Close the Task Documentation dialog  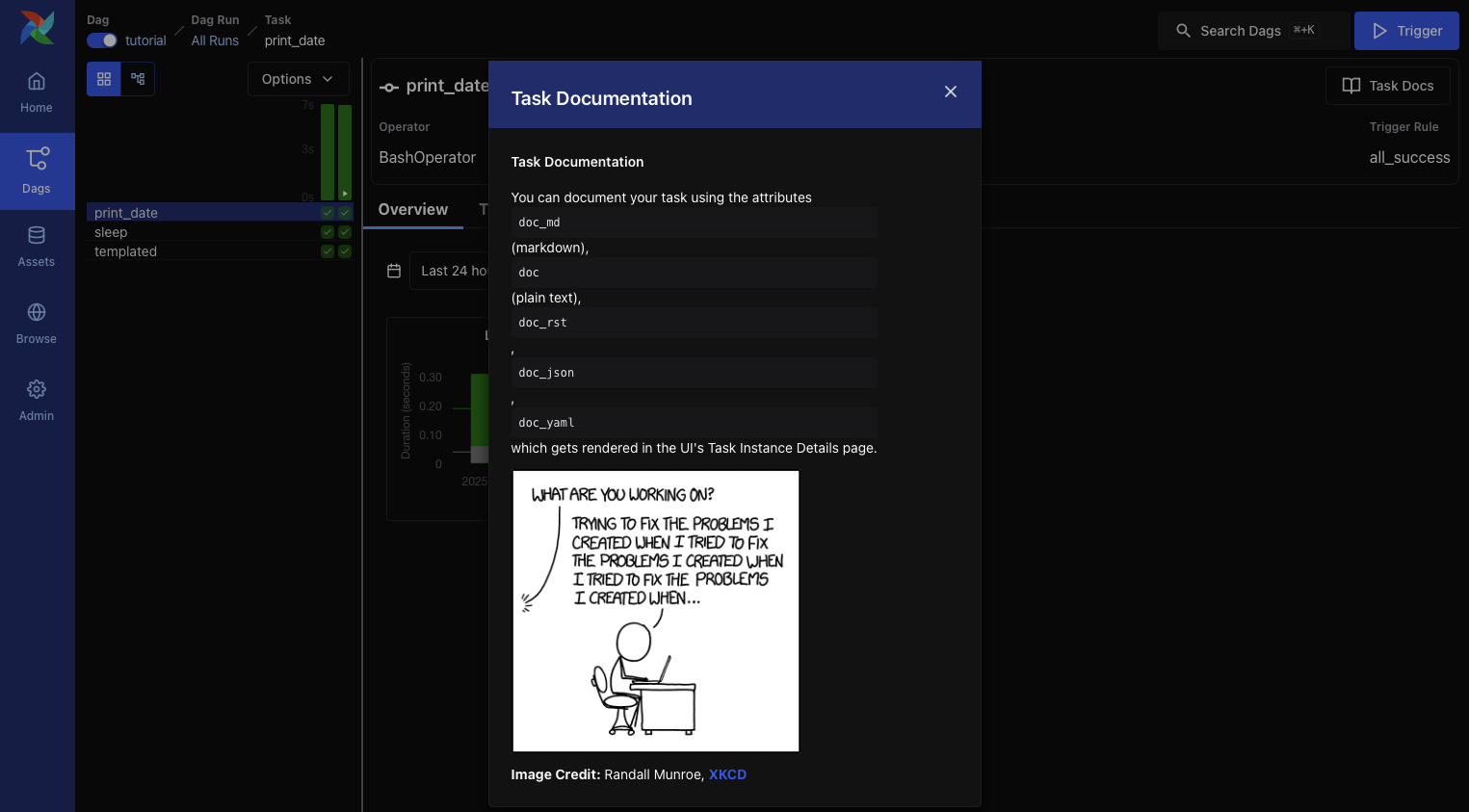(x=951, y=92)
